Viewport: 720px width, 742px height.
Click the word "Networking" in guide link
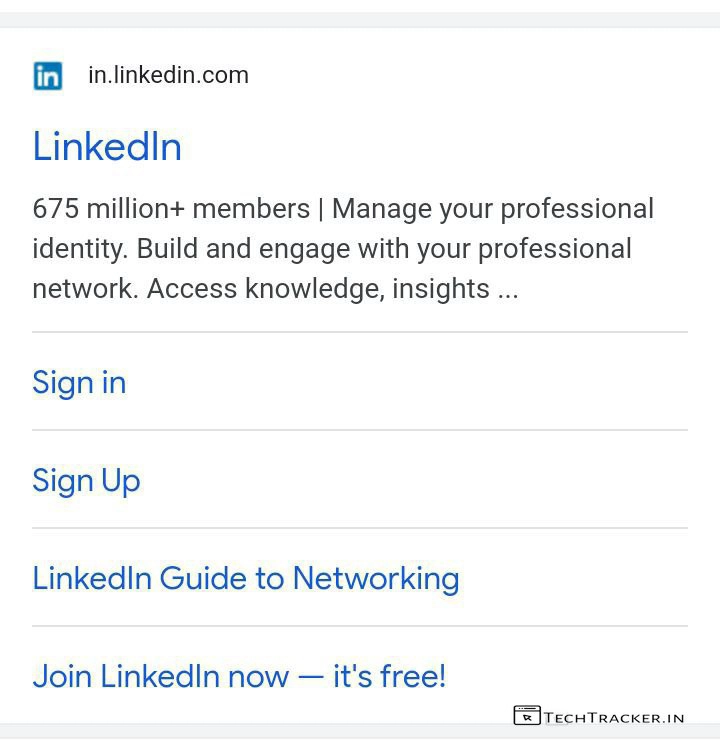tap(376, 578)
